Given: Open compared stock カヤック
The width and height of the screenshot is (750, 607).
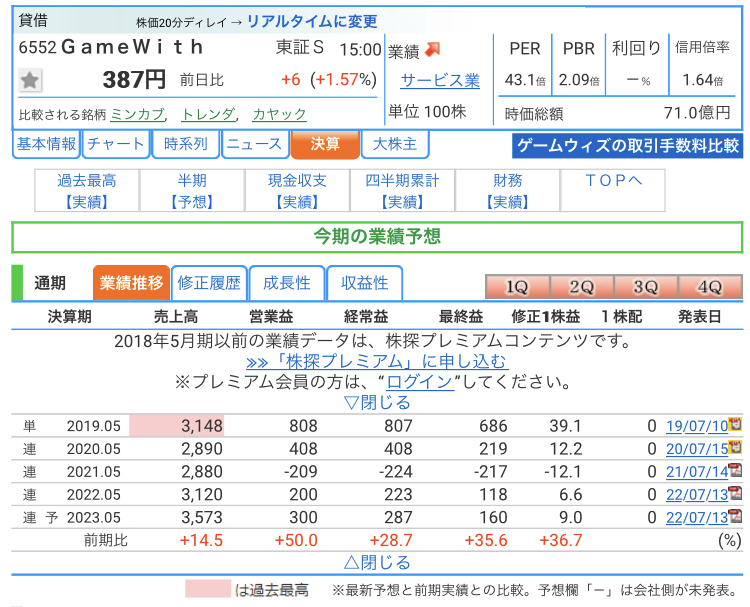Looking at the screenshot, I should [279, 114].
